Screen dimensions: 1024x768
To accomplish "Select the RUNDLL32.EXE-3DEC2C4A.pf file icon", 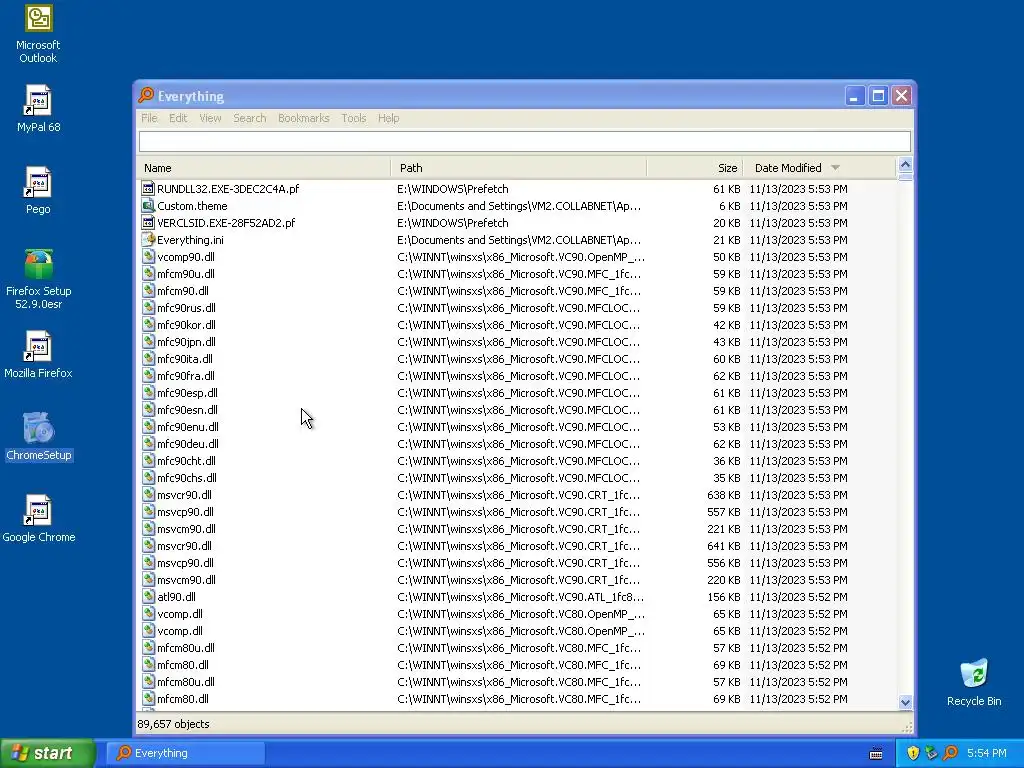I will [x=148, y=189].
